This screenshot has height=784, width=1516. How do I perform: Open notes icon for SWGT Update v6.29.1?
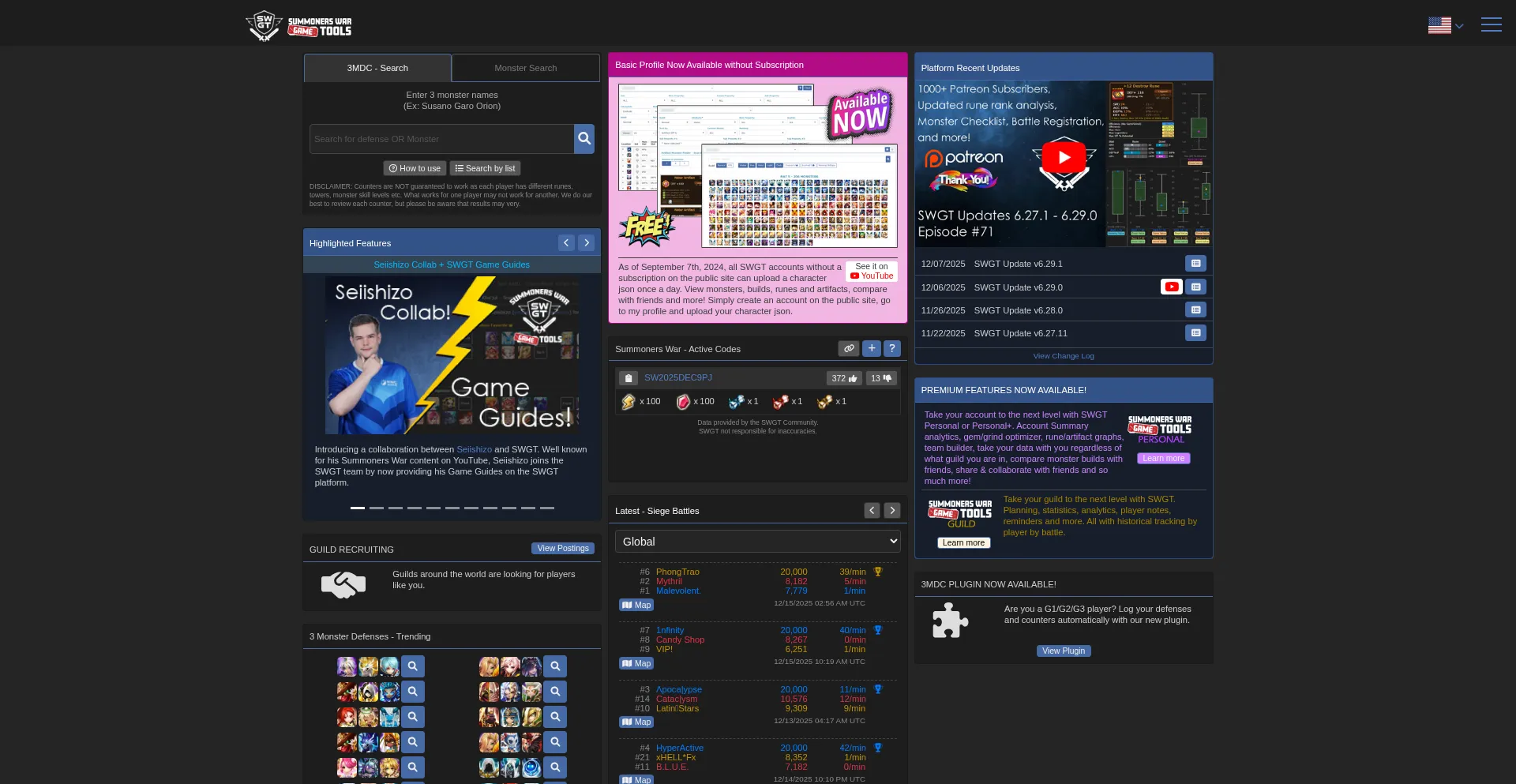coord(1195,264)
